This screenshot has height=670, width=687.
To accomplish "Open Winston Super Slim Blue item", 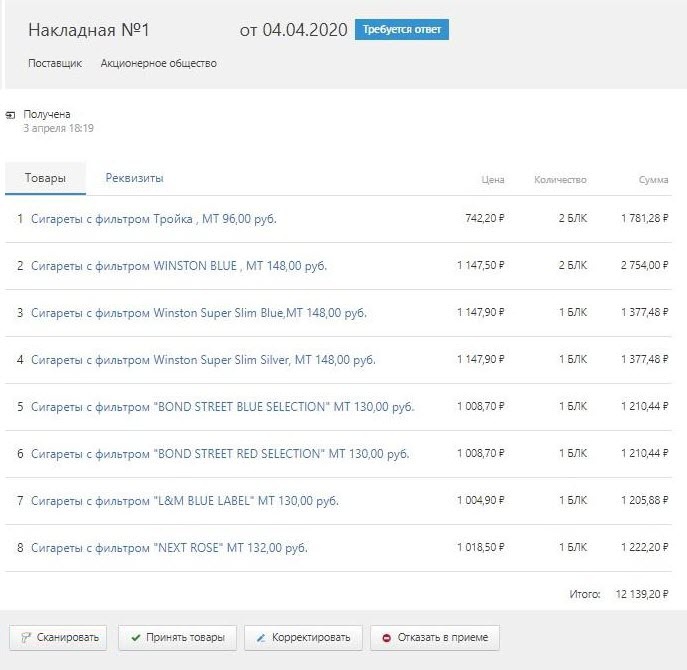I will 199,313.
